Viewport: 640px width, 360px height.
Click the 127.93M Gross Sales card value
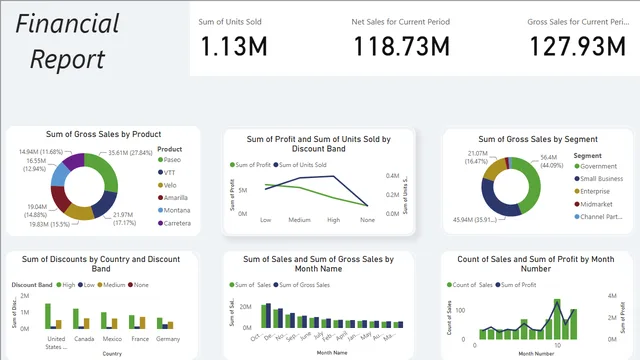click(x=578, y=46)
